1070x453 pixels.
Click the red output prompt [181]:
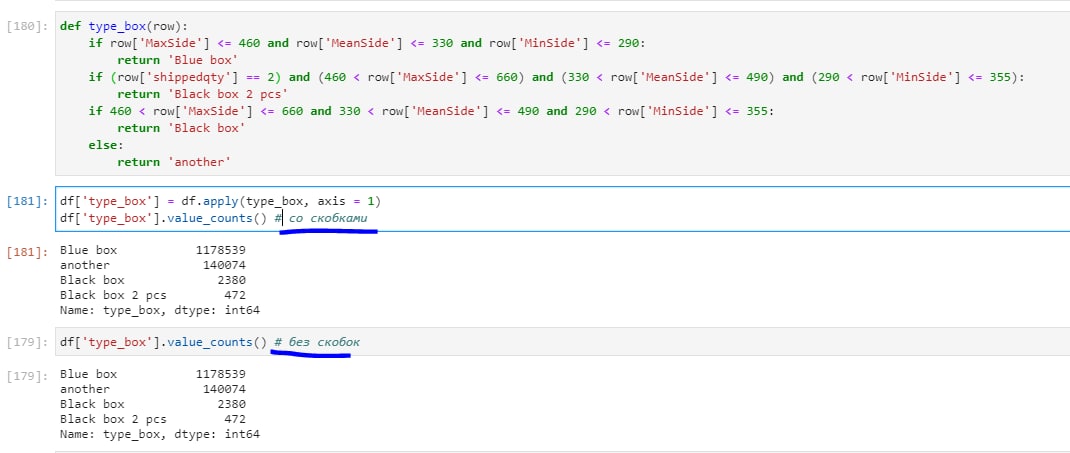pyautogui.click(x=27, y=252)
